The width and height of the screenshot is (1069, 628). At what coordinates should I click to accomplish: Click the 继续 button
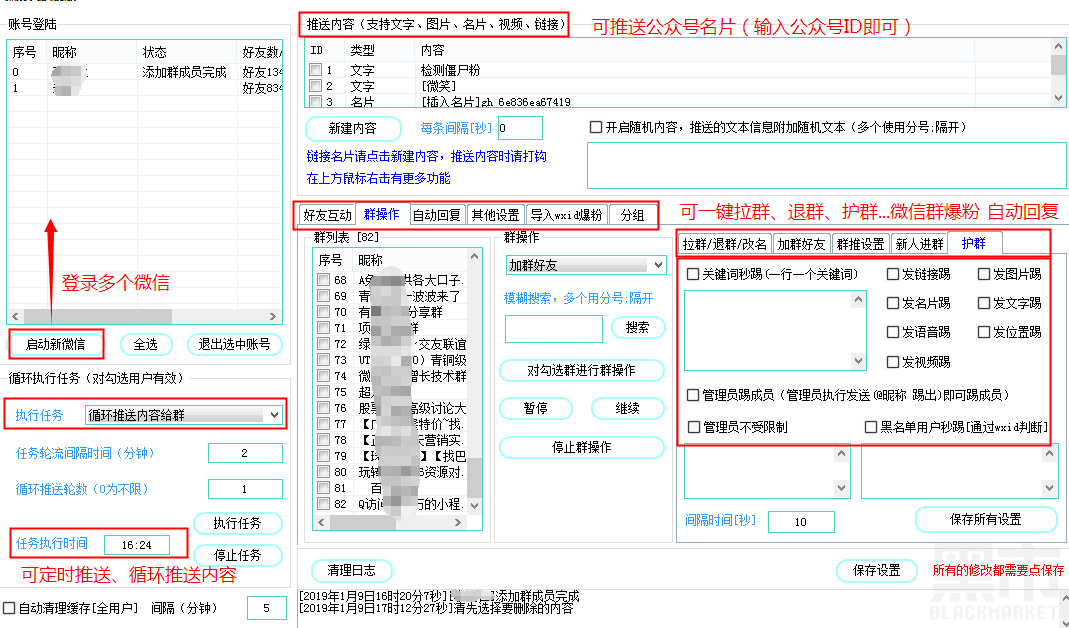[x=628, y=408]
